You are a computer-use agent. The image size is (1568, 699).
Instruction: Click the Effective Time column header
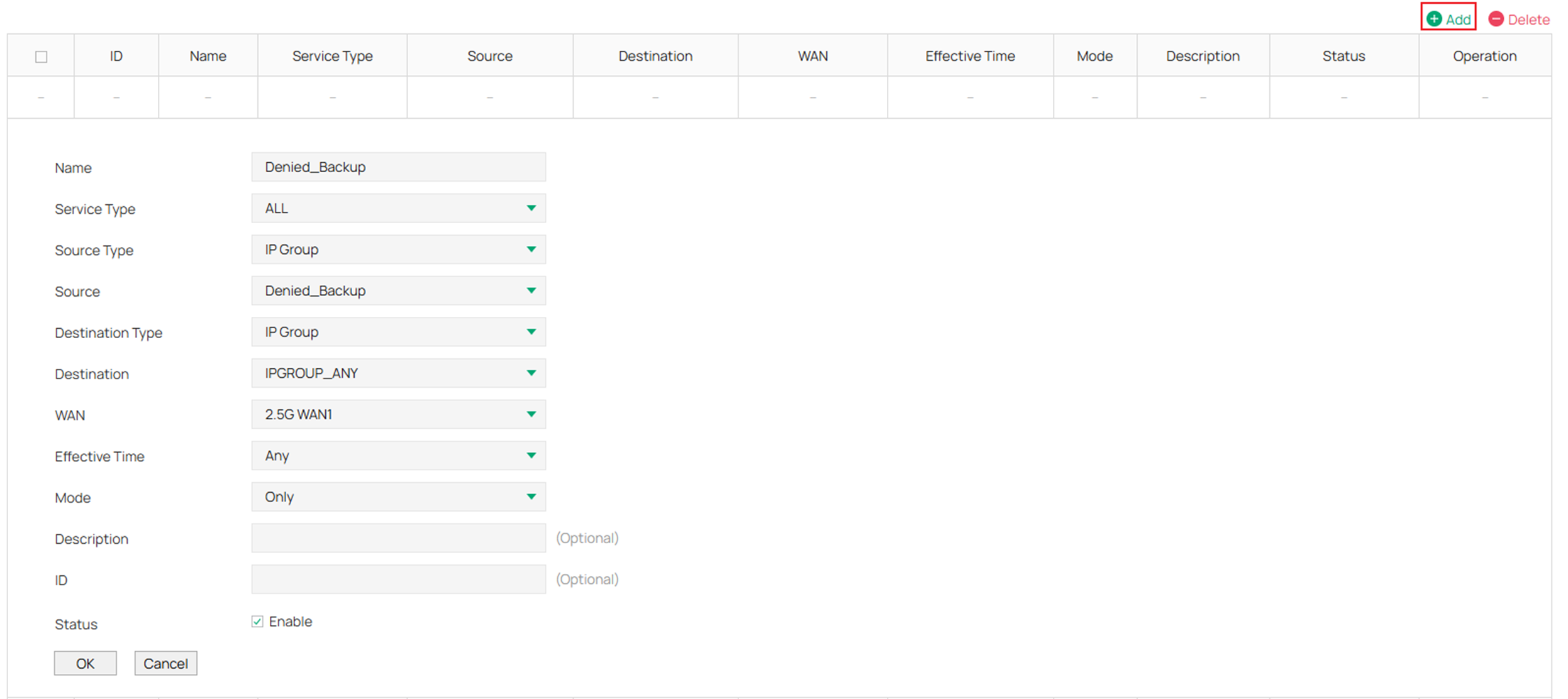click(970, 56)
